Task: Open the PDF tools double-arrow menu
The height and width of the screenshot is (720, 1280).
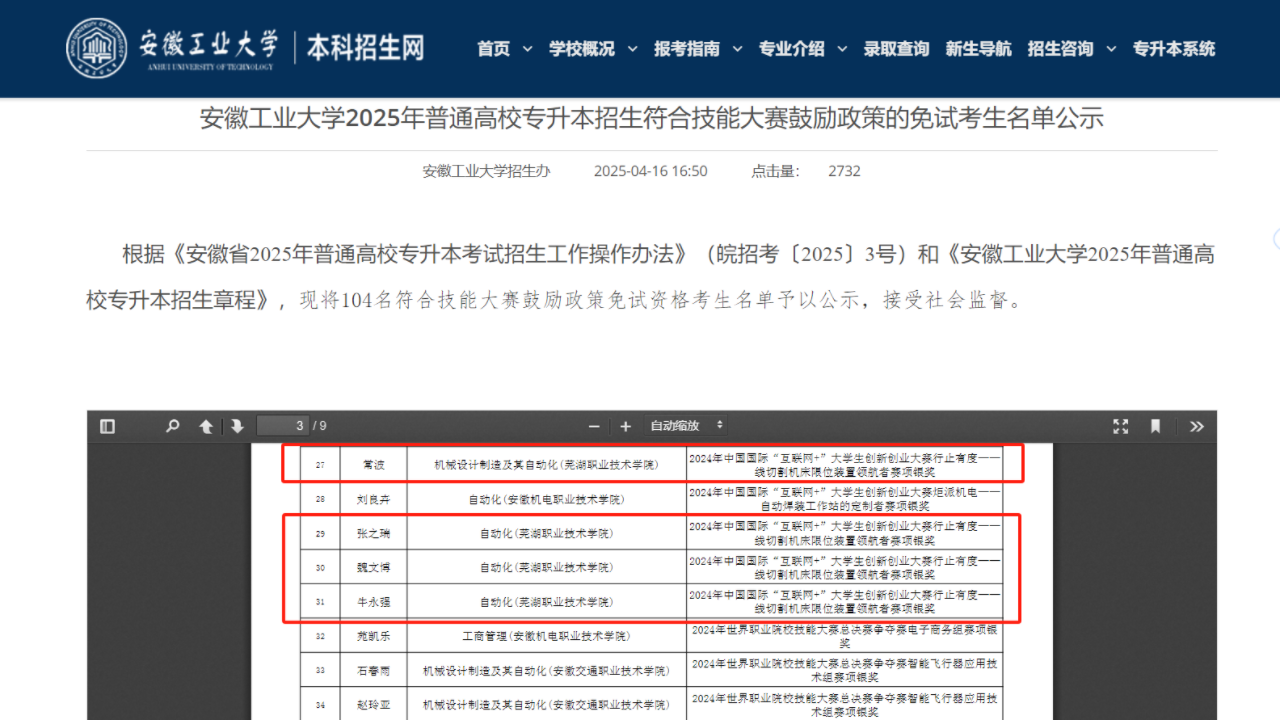Action: pyautogui.click(x=1196, y=426)
